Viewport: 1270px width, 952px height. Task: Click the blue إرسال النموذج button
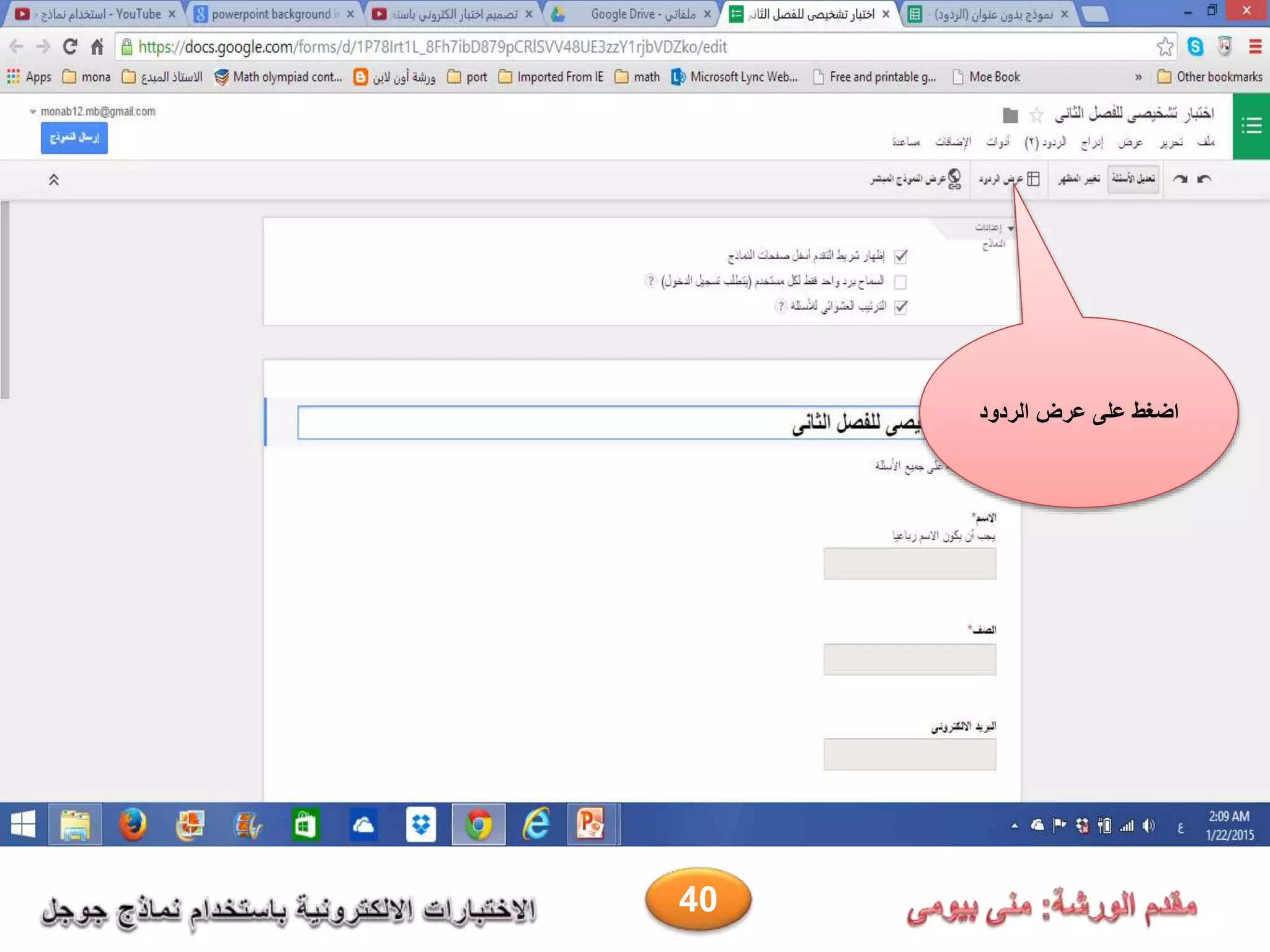[74, 137]
